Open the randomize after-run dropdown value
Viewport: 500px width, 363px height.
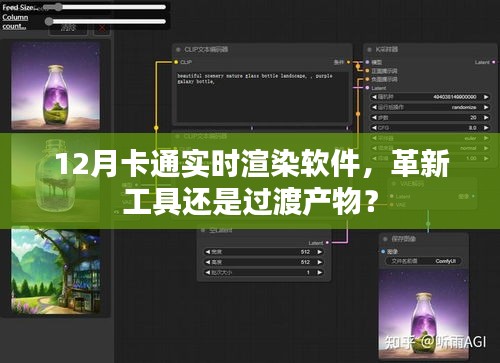pos(464,107)
